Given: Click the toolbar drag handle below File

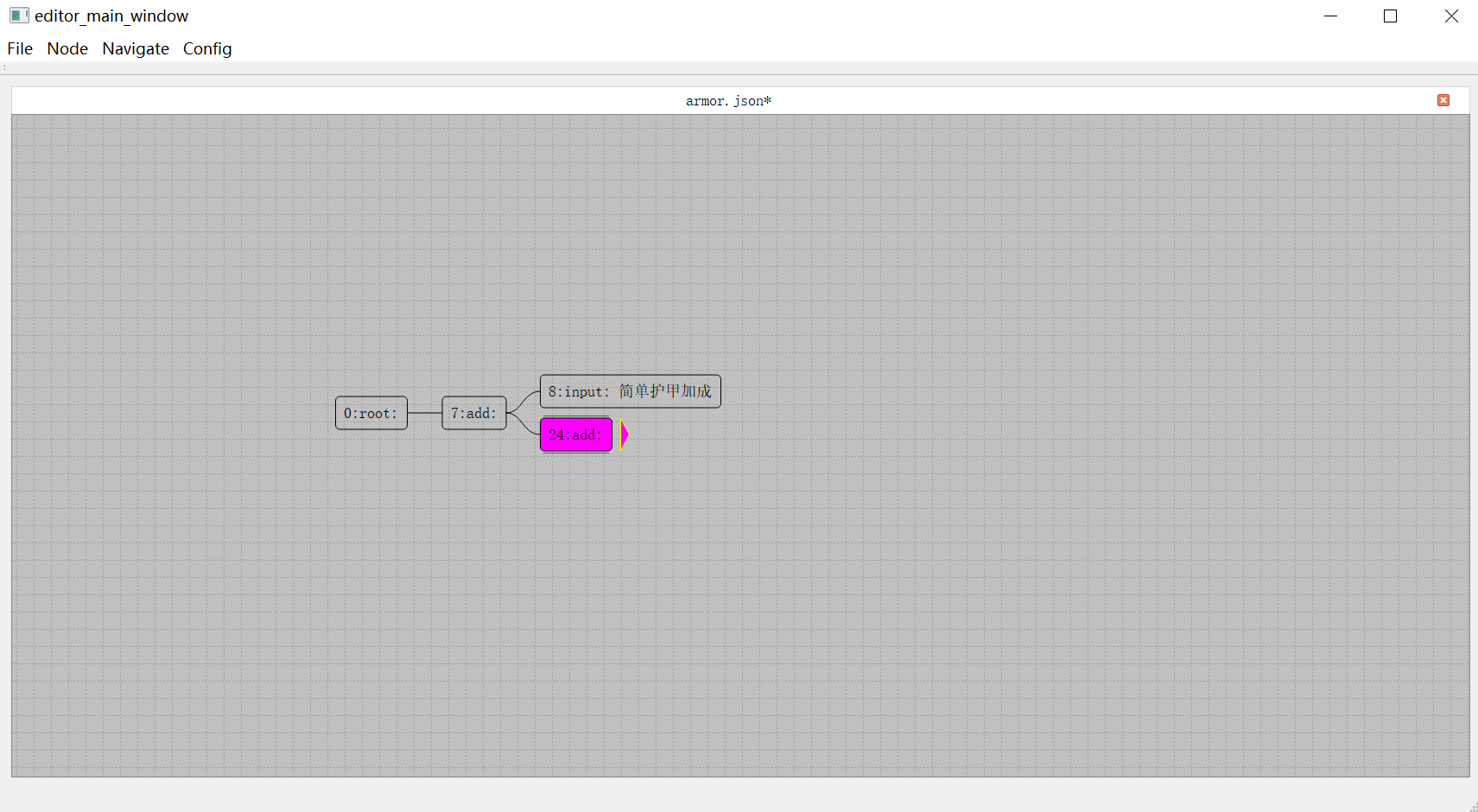Looking at the screenshot, I should 4,67.
